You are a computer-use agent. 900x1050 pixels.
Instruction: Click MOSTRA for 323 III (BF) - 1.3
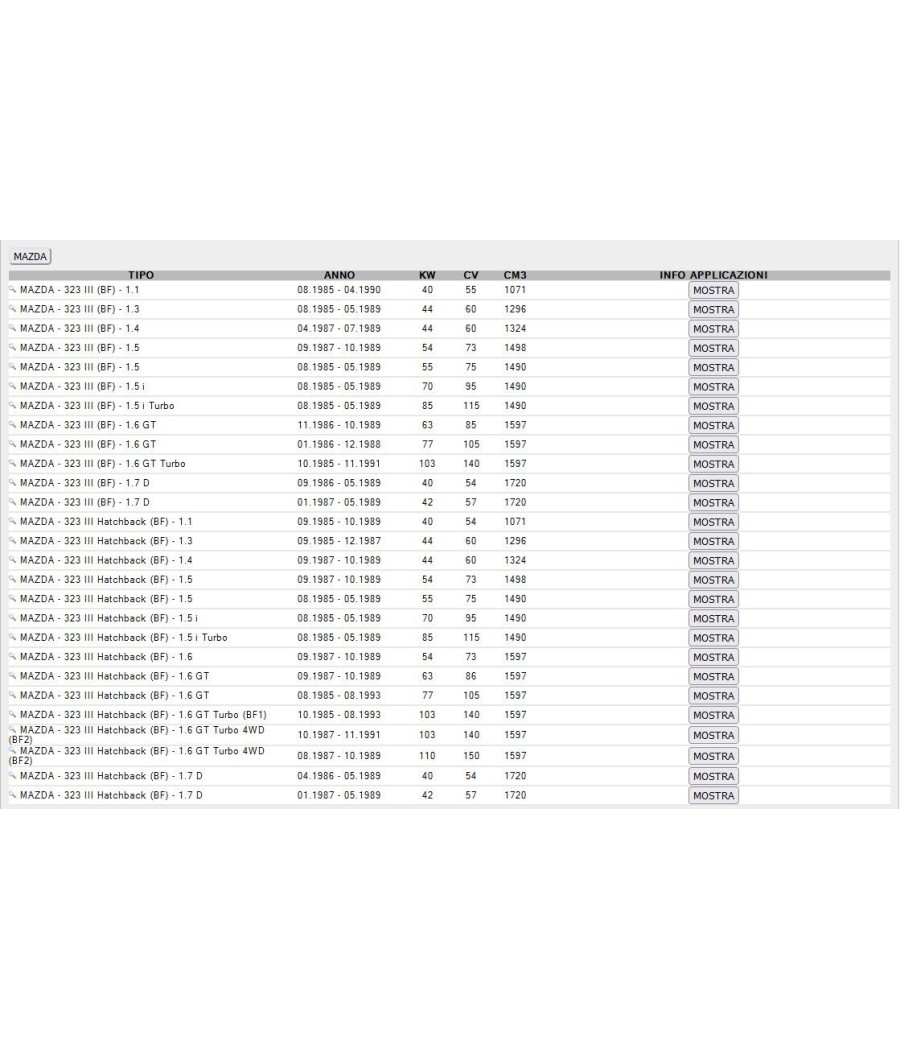[713, 309]
